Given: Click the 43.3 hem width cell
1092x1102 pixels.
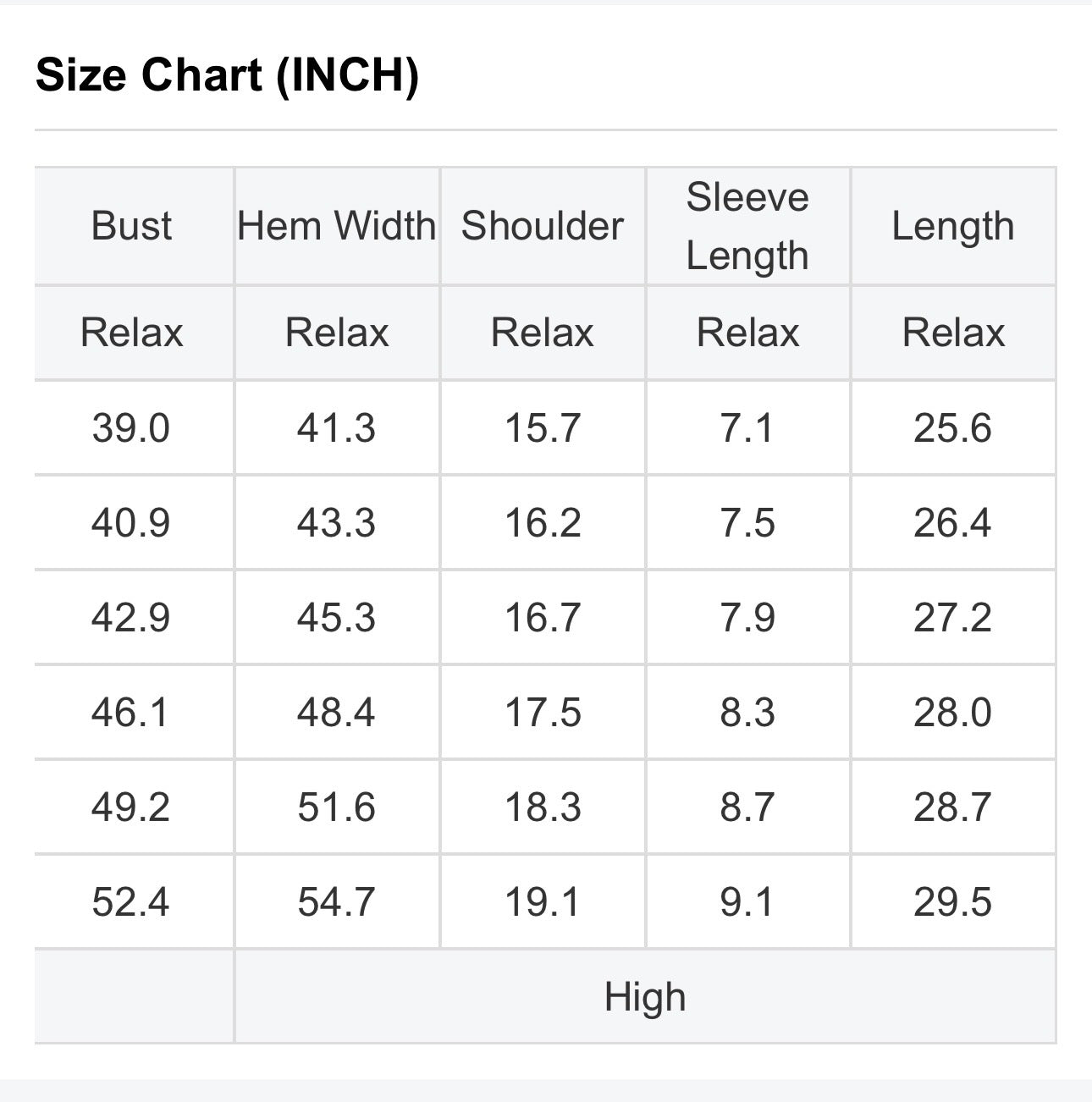Looking at the screenshot, I should point(337,523).
